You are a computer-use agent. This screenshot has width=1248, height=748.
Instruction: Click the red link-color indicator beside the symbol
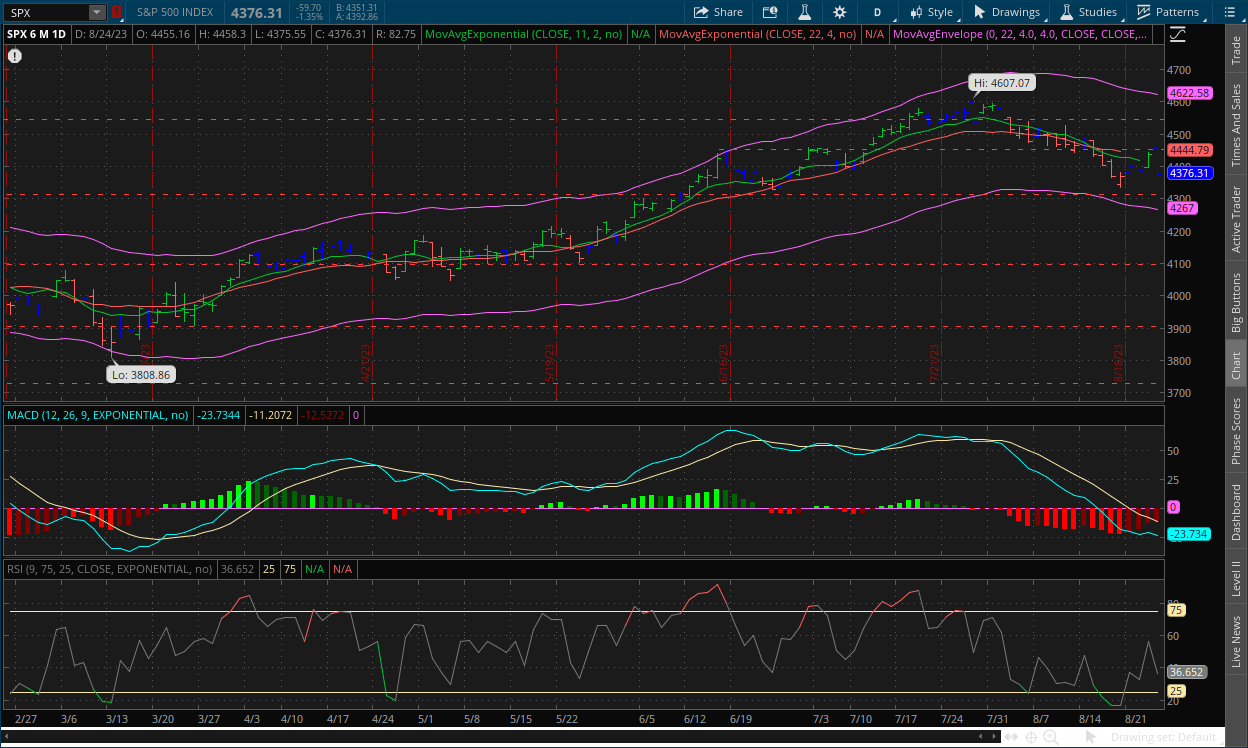pyautogui.click(x=116, y=12)
